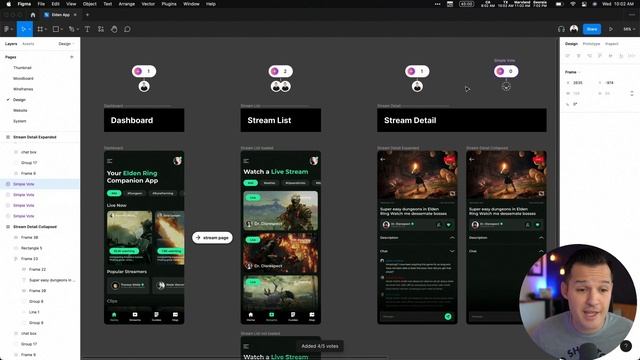Select the Wireframes page

(23, 89)
